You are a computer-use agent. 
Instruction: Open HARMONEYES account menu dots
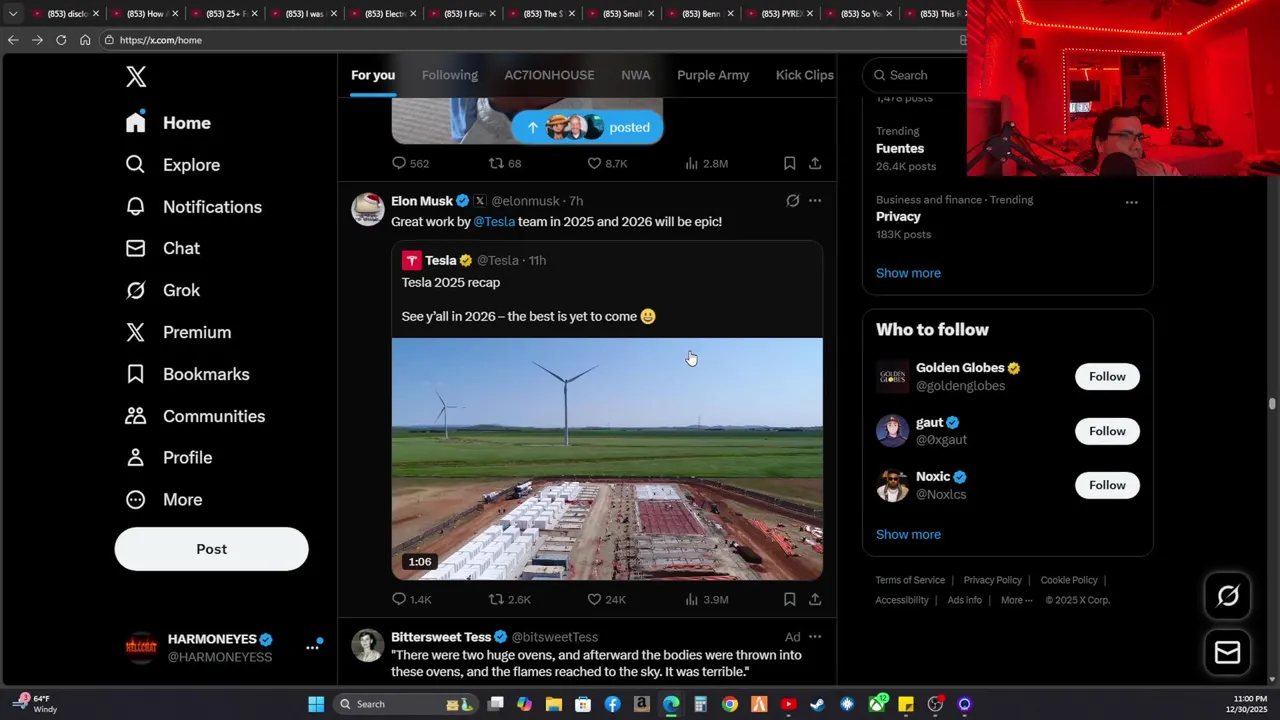tap(312, 647)
